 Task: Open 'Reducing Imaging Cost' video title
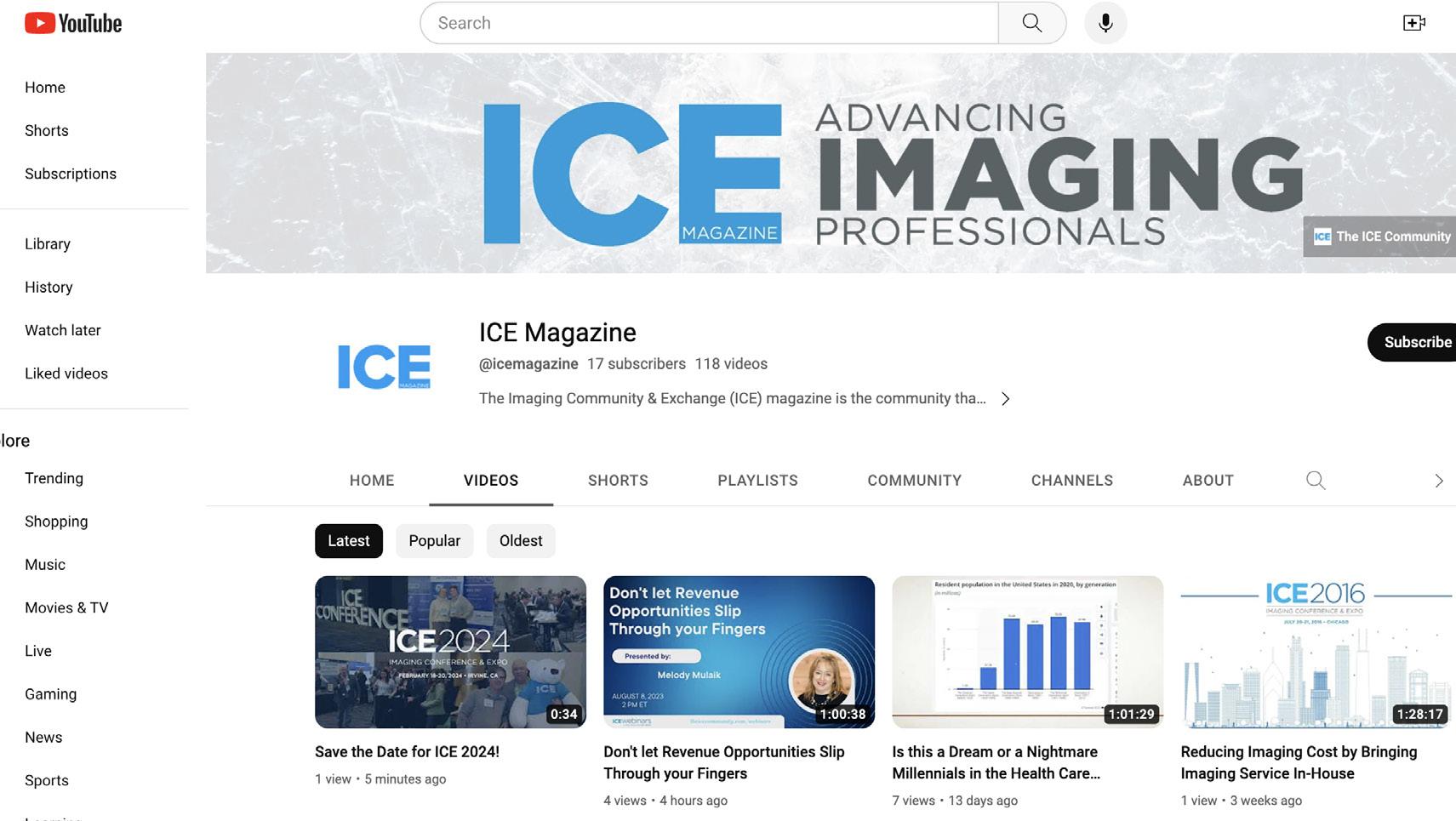pos(1299,762)
